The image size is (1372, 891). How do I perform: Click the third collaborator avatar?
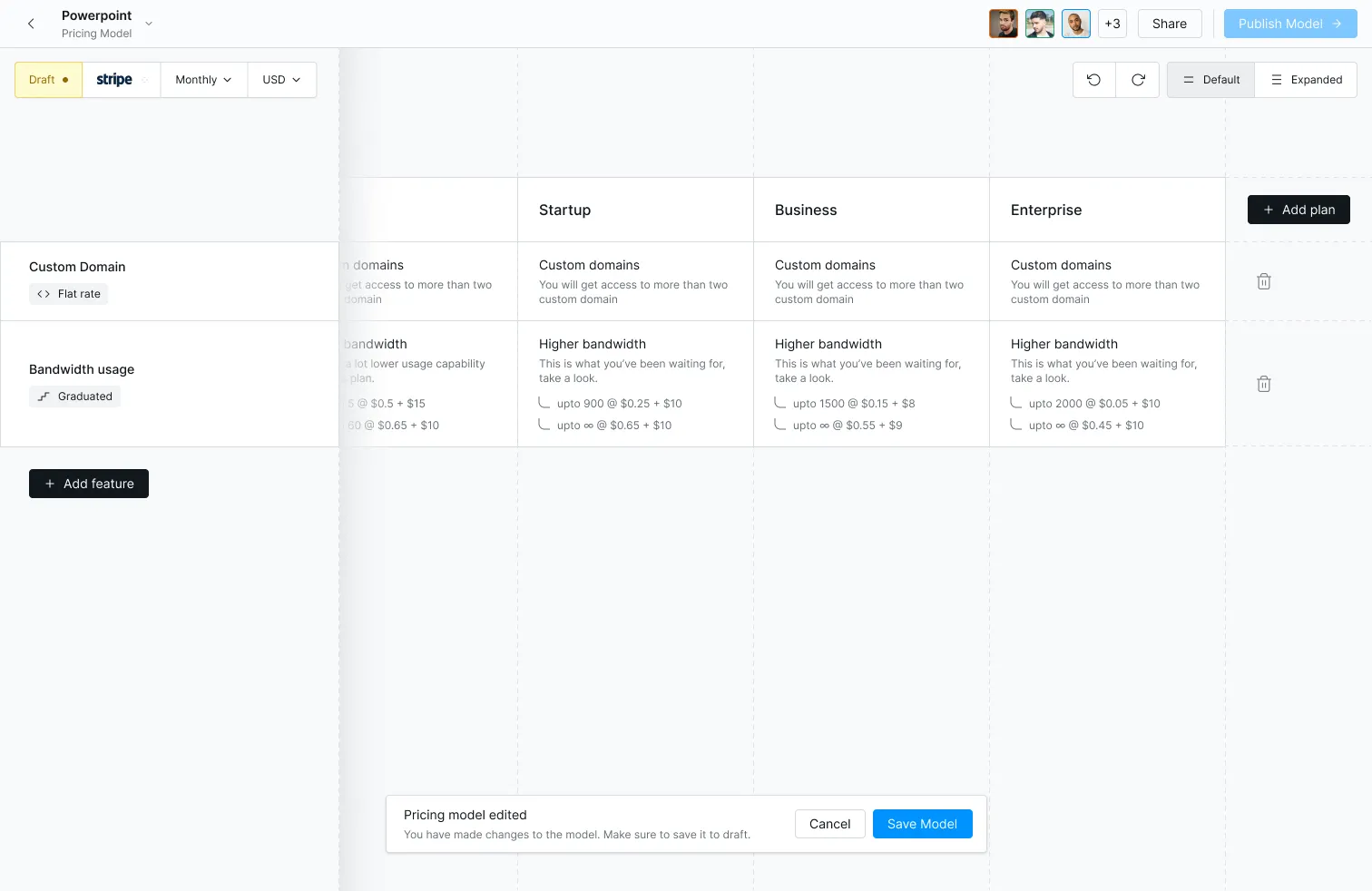(1075, 24)
